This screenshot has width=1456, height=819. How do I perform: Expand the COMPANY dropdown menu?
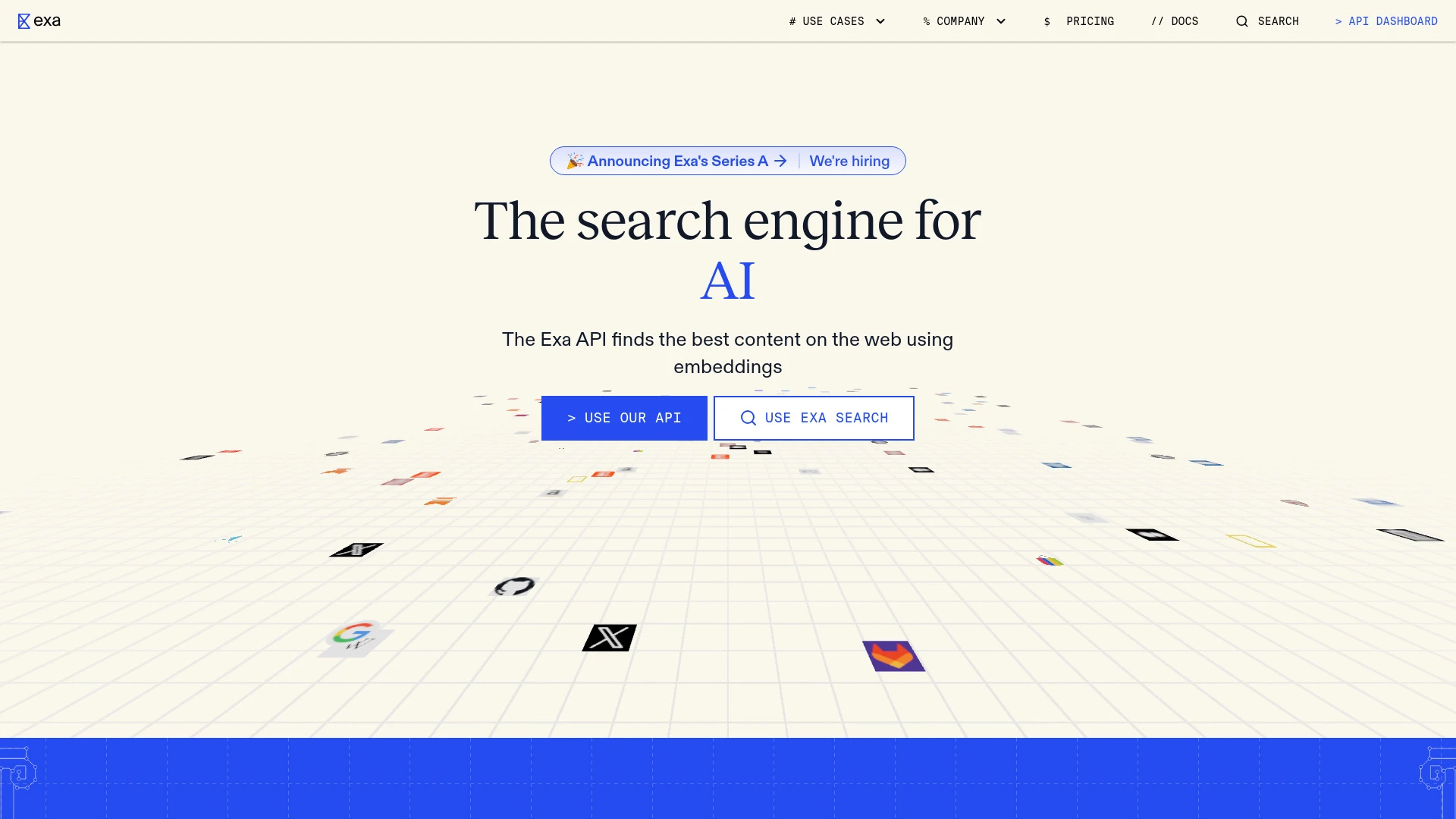click(x=964, y=21)
